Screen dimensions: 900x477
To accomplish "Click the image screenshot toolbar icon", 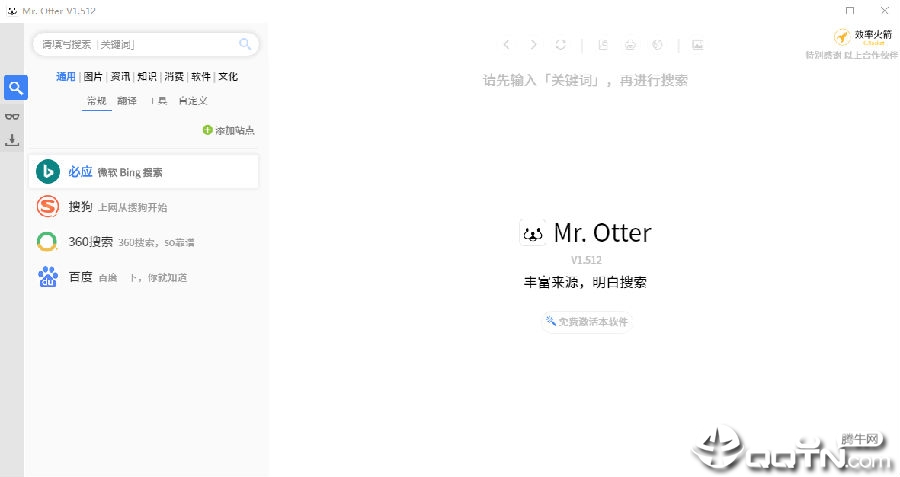I will (697, 45).
